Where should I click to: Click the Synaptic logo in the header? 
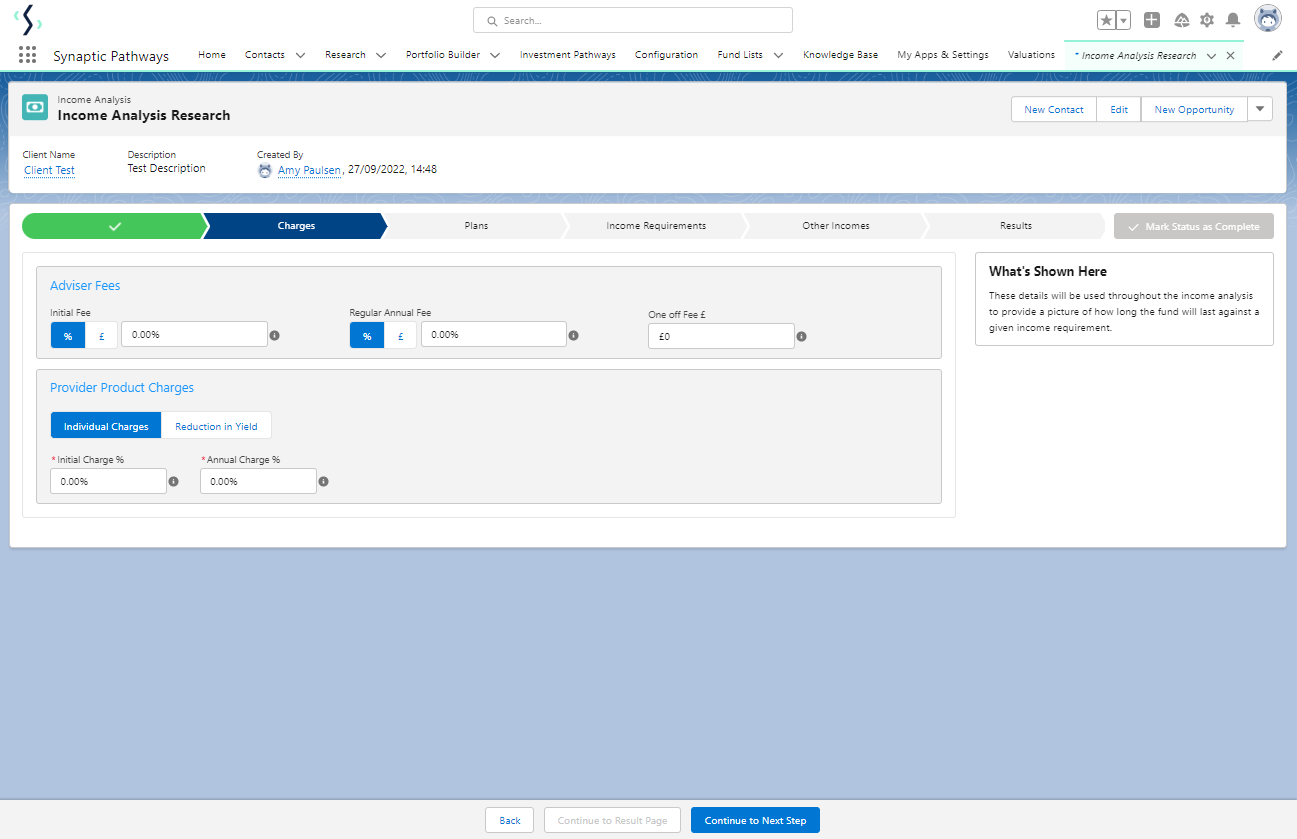click(28, 19)
